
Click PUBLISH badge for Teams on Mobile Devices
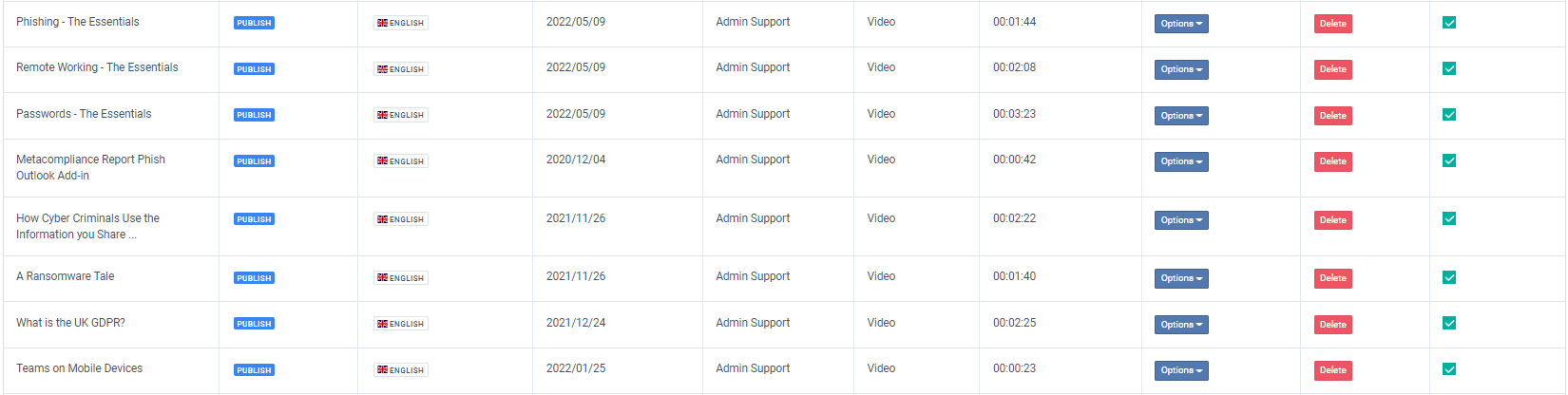(x=254, y=370)
